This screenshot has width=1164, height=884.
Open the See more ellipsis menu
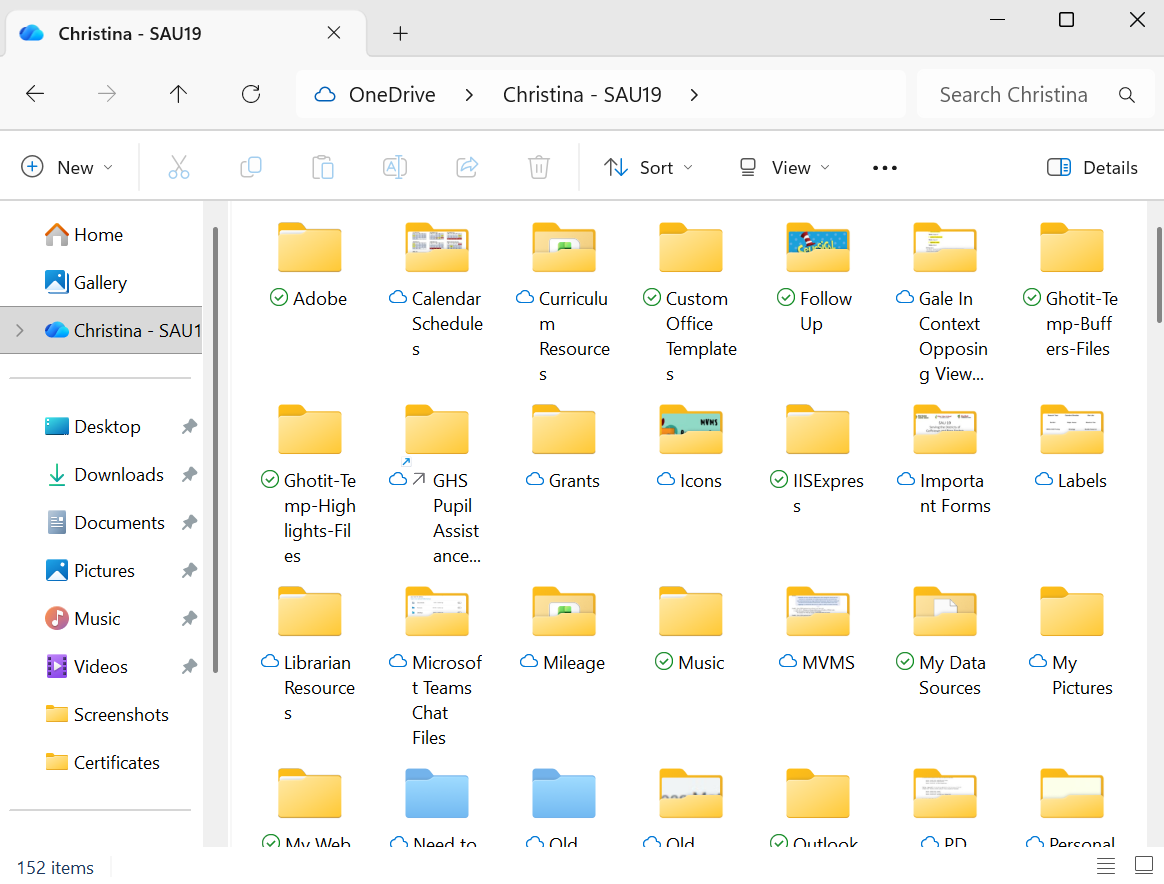coord(885,167)
